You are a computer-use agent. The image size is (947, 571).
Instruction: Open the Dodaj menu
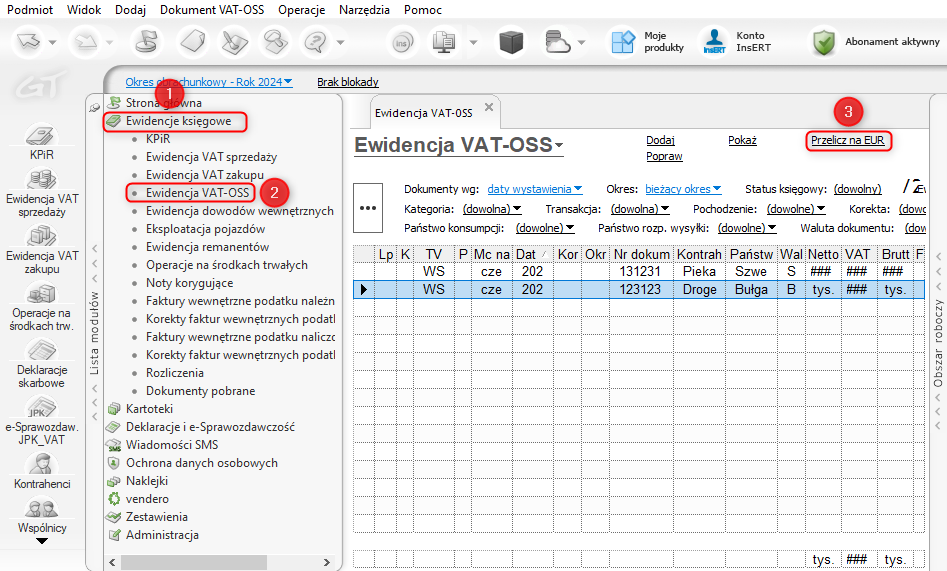pyautogui.click(x=130, y=10)
